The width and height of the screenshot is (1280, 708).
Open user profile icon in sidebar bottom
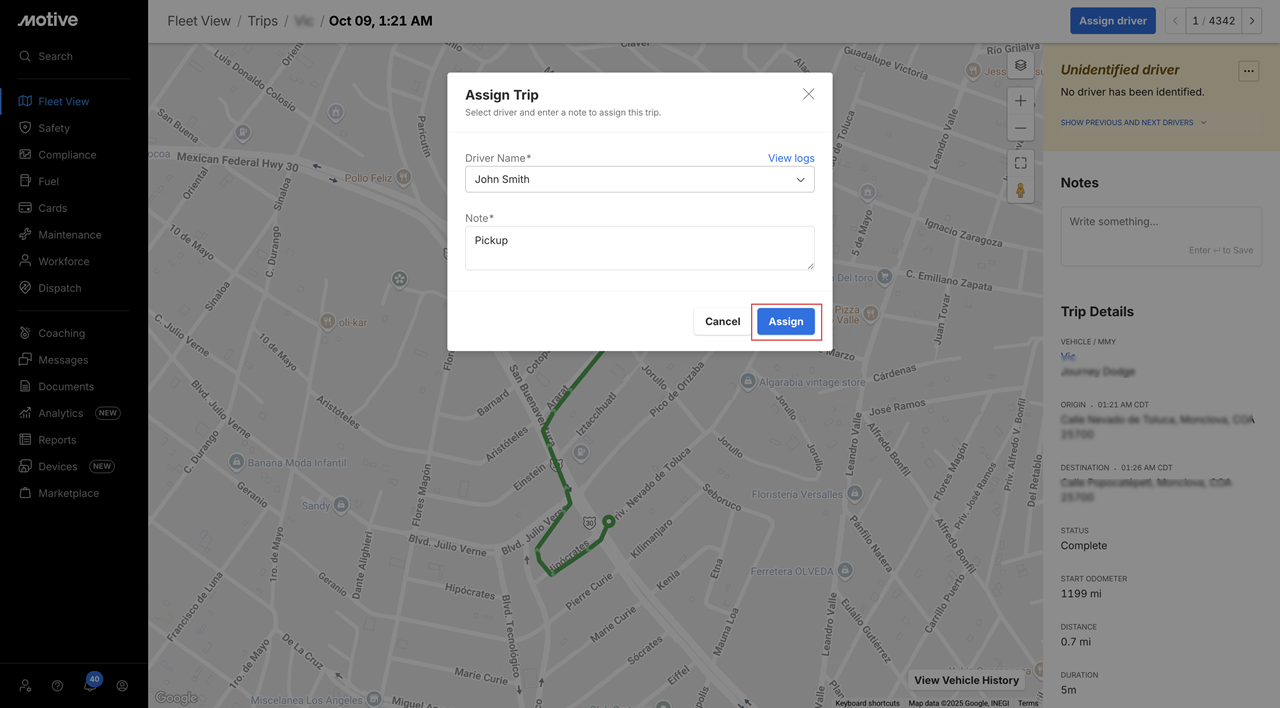point(122,686)
